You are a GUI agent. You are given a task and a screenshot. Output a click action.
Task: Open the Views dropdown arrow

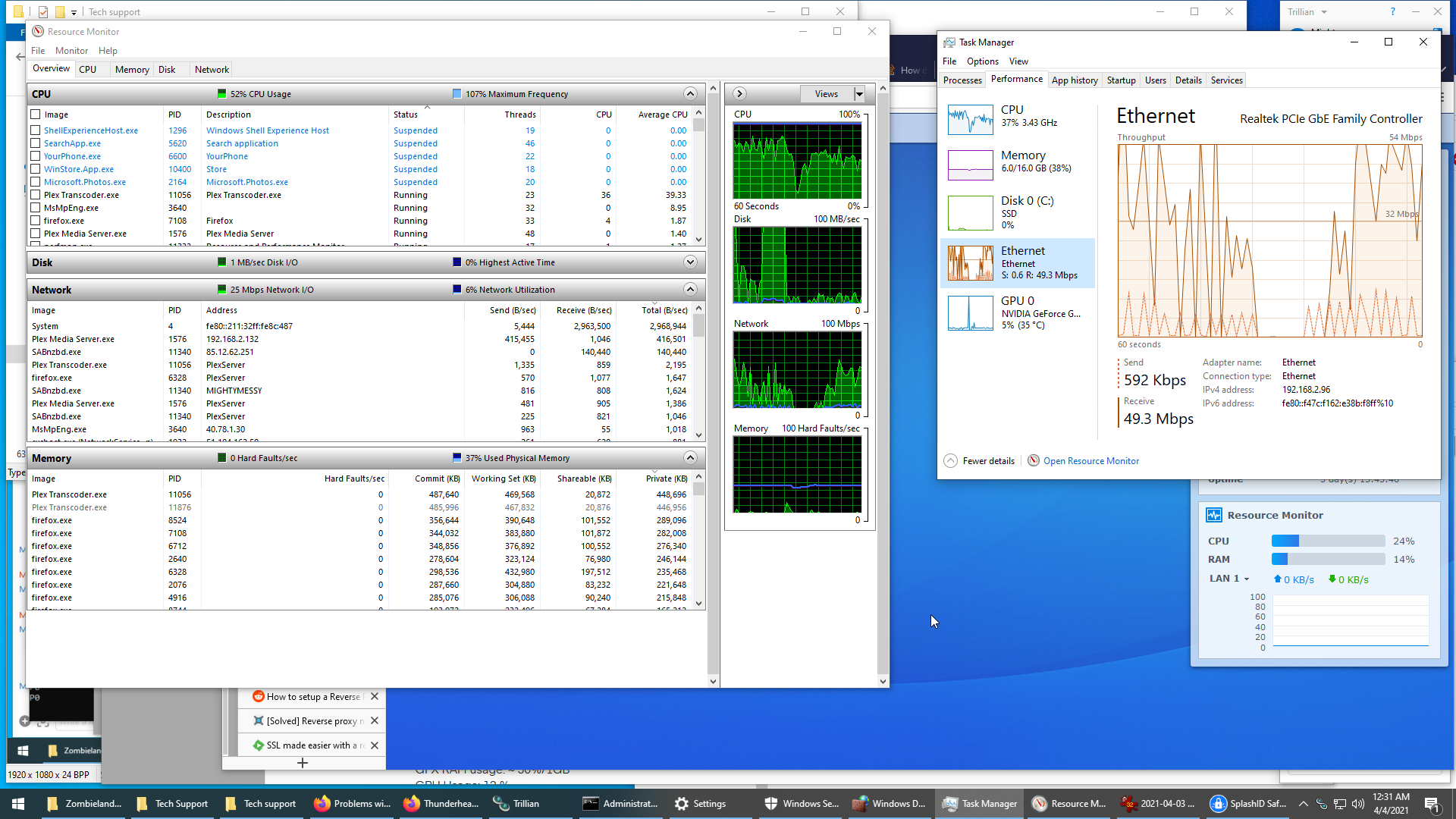[859, 94]
